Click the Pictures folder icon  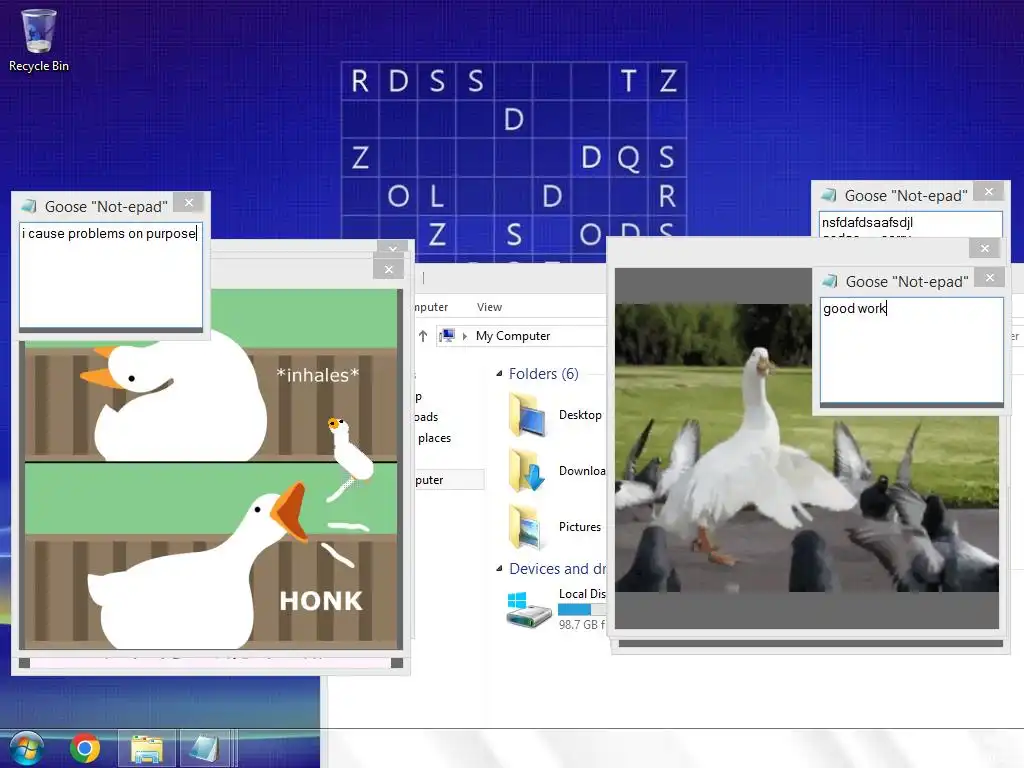click(527, 527)
